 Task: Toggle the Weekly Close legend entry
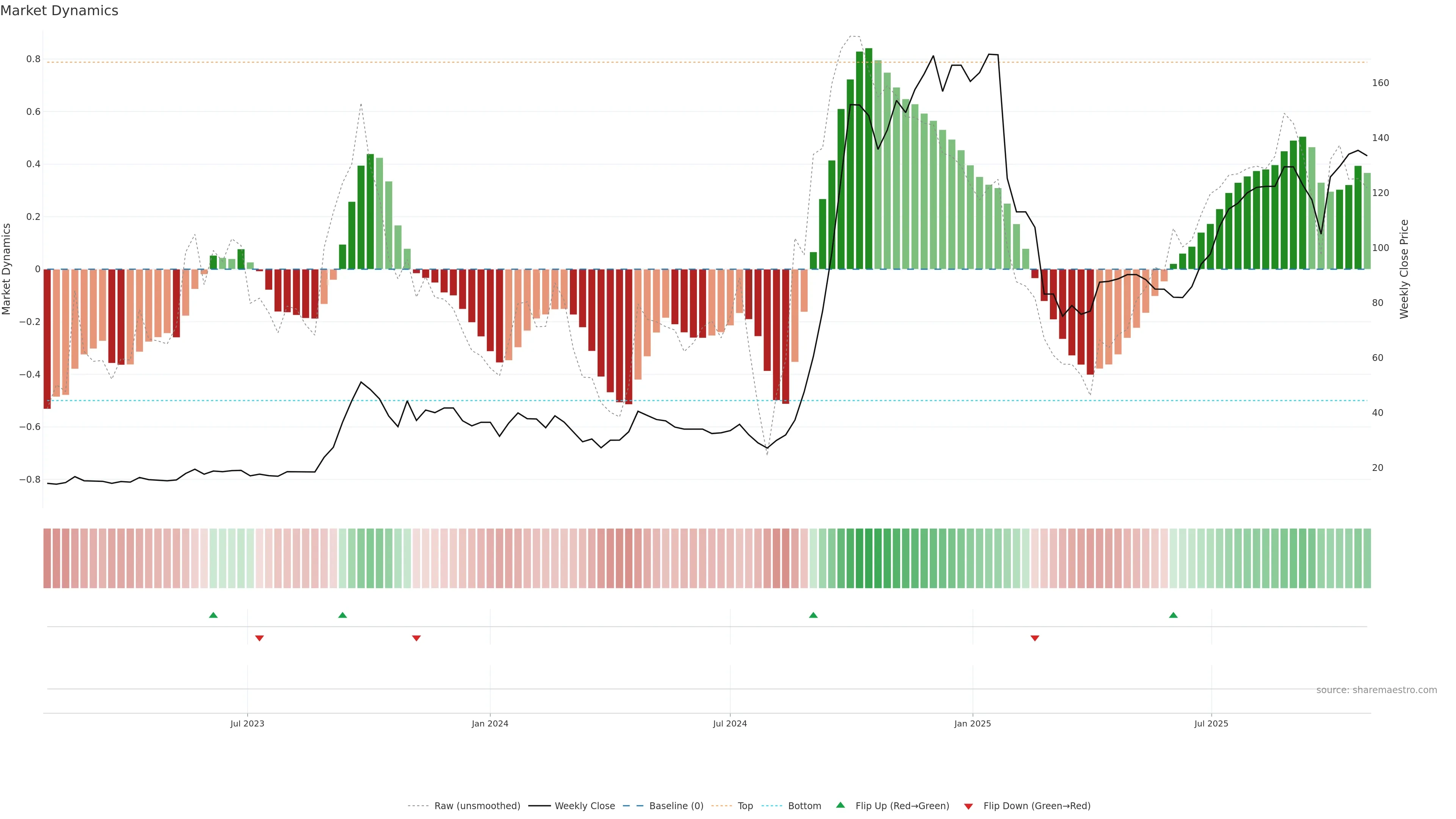pos(584,806)
